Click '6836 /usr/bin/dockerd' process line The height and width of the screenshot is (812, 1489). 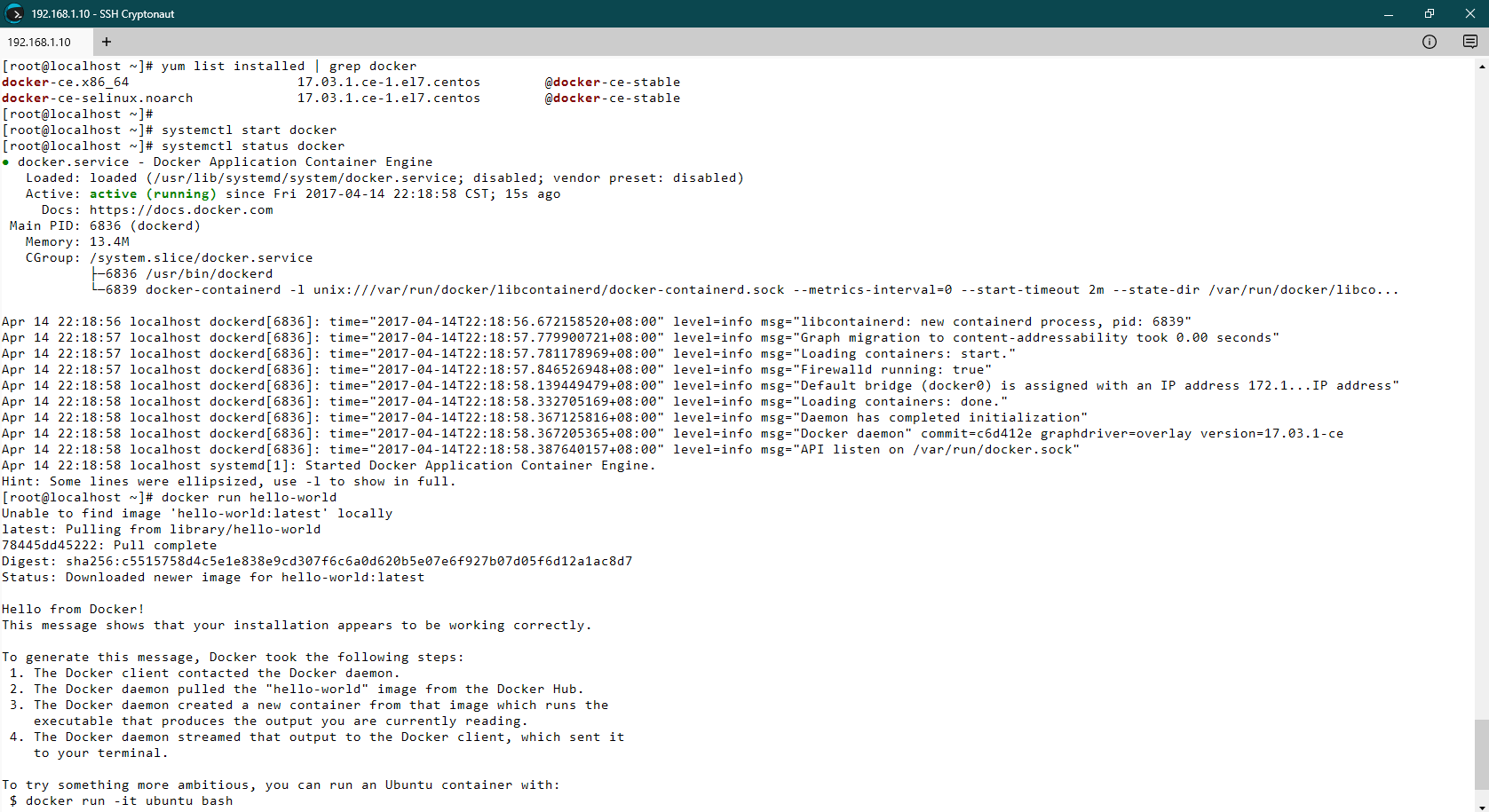coord(189,274)
